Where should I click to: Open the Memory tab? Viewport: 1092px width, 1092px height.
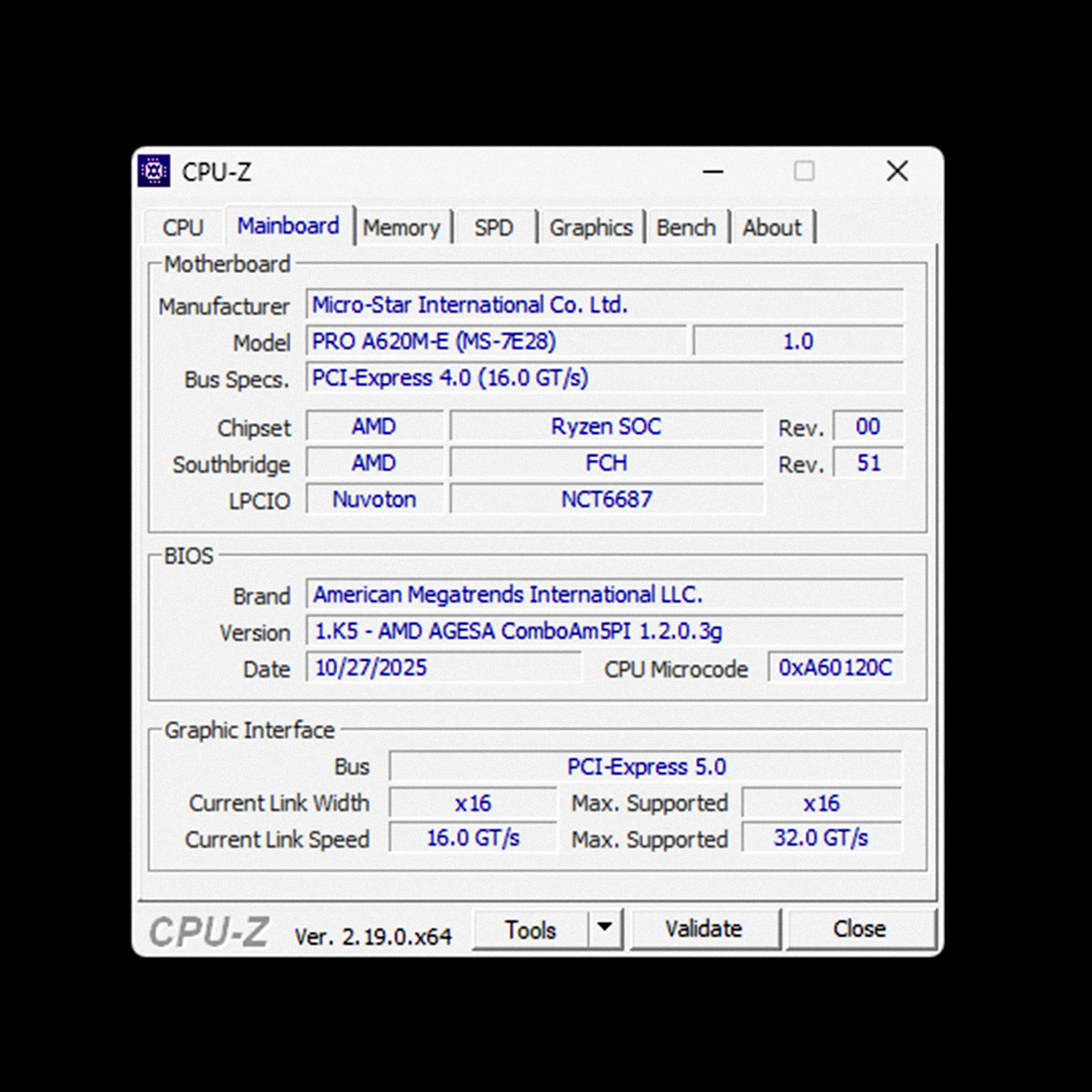click(x=402, y=227)
